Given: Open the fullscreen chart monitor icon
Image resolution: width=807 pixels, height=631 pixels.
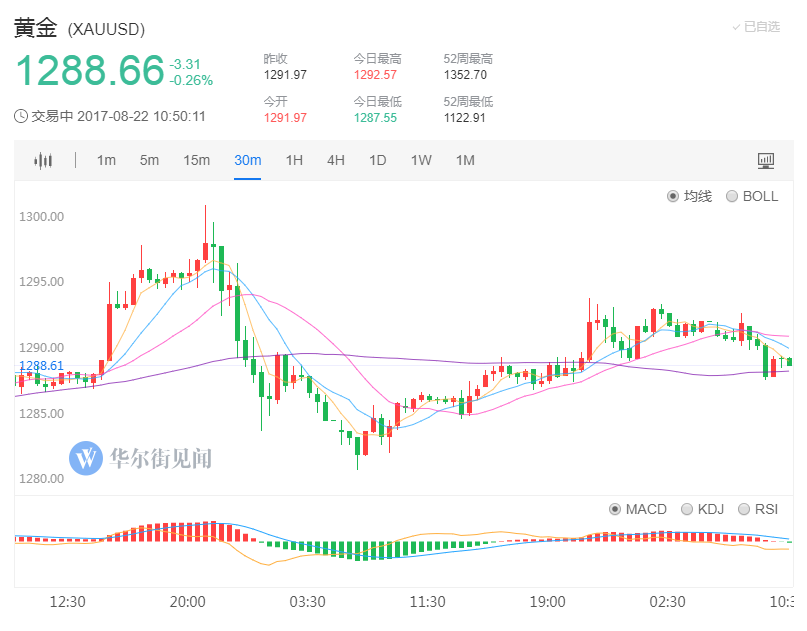Looking at the screenshot, I should (x=766, y=161).
